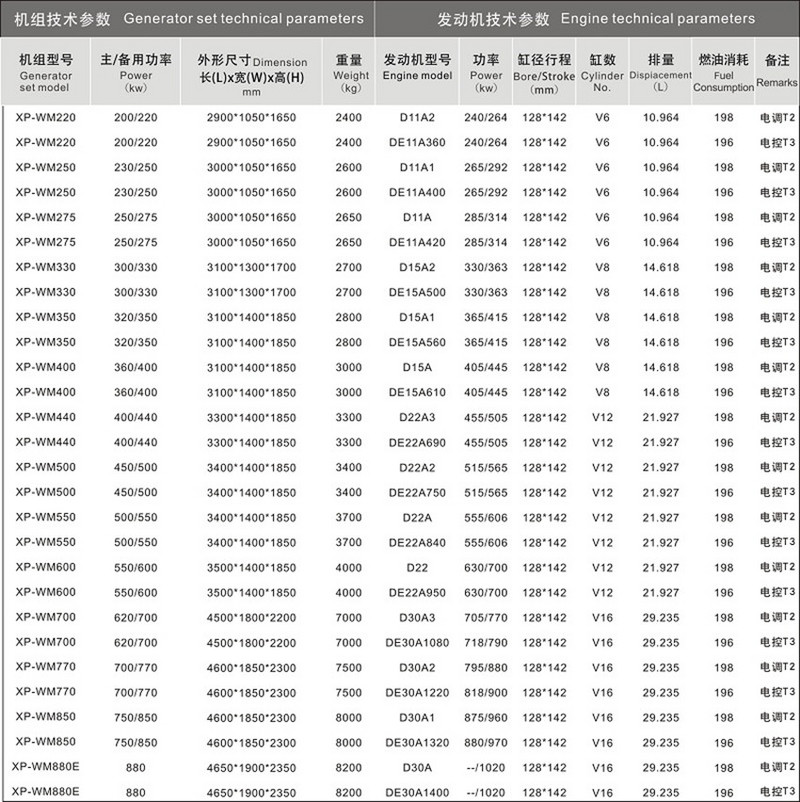Click the Generator set technical parameters header

click(x=188, y=18)
